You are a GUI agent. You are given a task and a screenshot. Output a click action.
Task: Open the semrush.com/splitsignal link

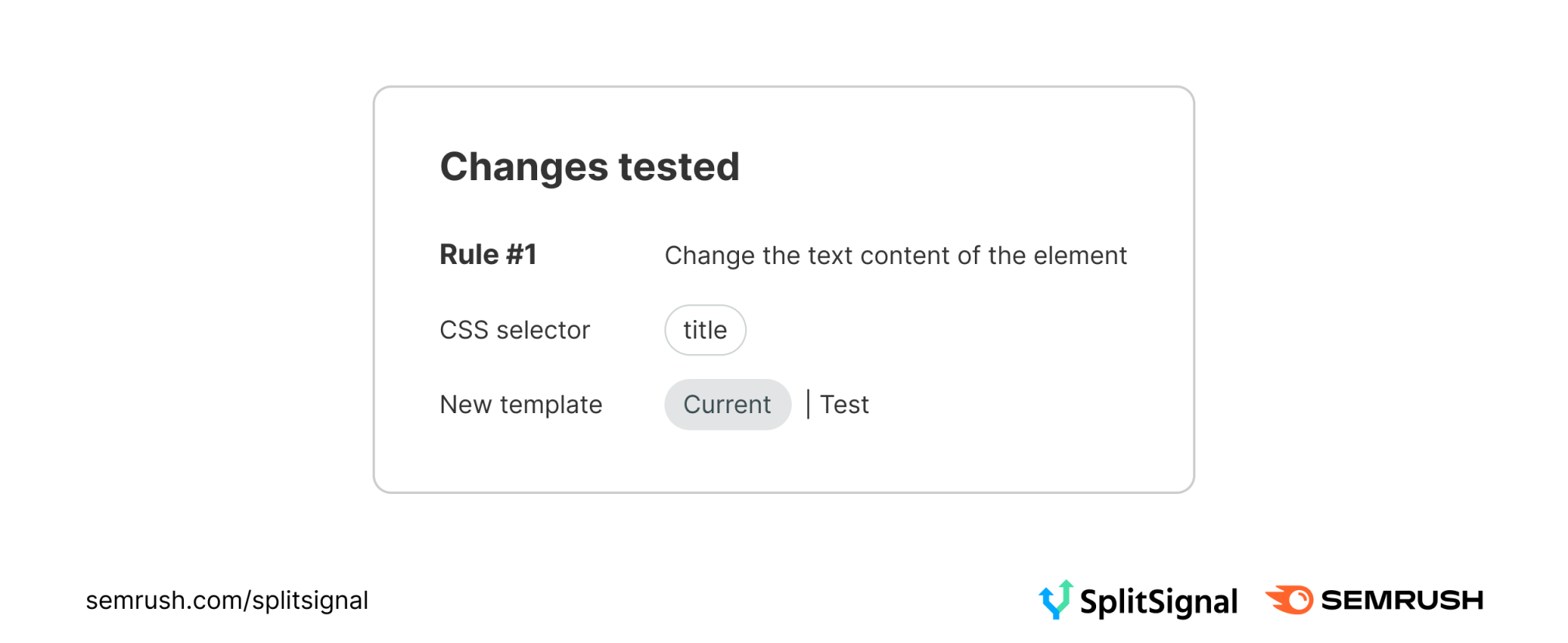227,600
